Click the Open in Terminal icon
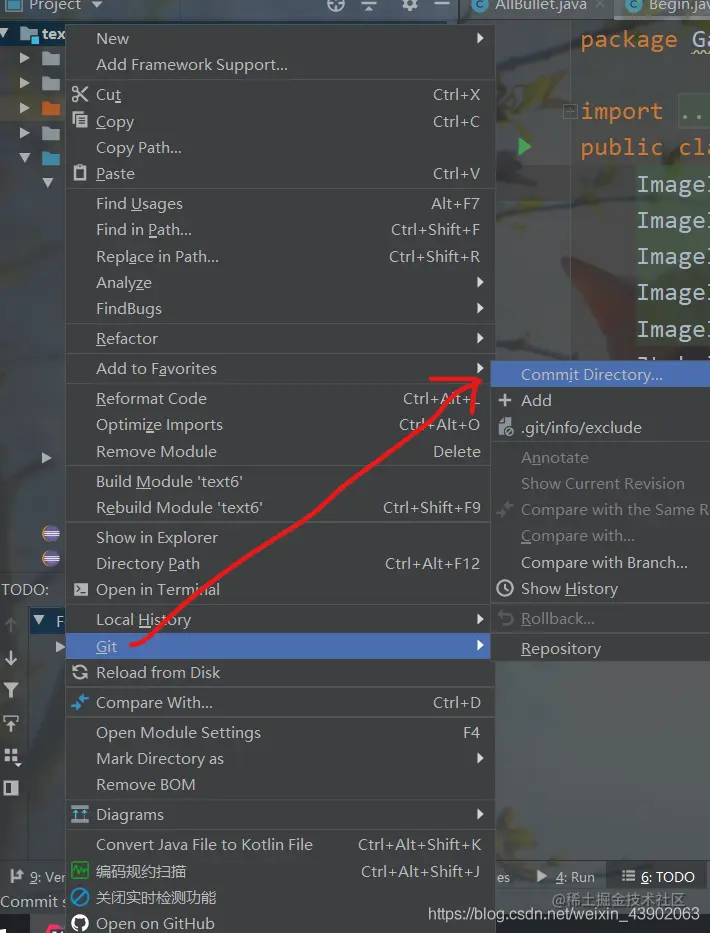Screen dimensions: 710x933 point(80,589)
